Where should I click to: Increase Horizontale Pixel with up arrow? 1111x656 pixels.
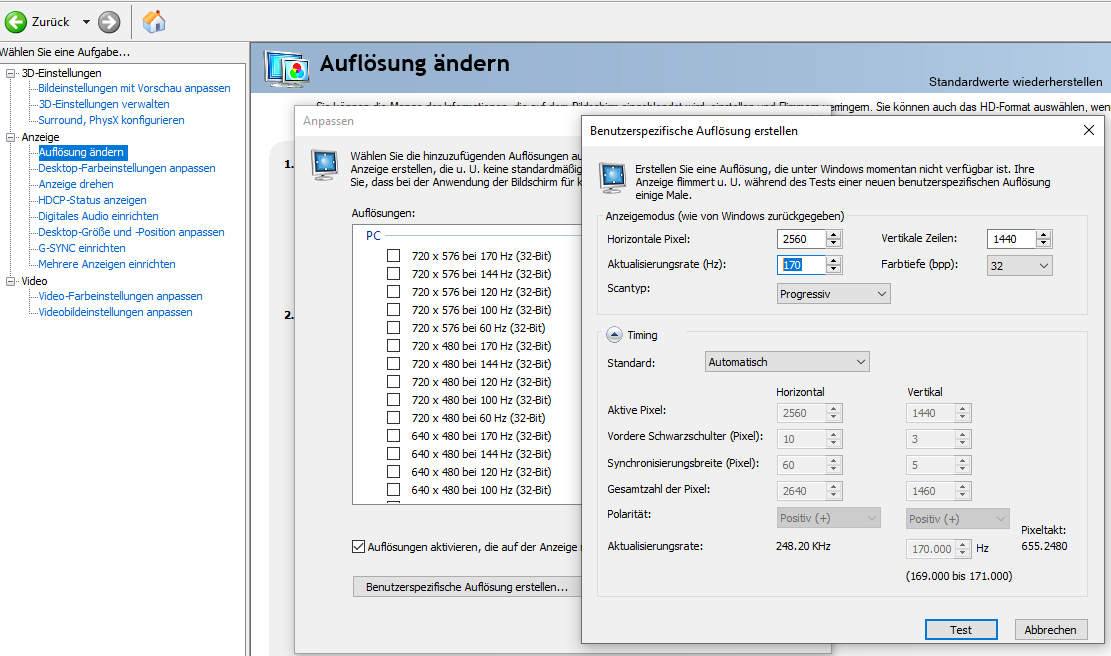(x=834, y=234)
